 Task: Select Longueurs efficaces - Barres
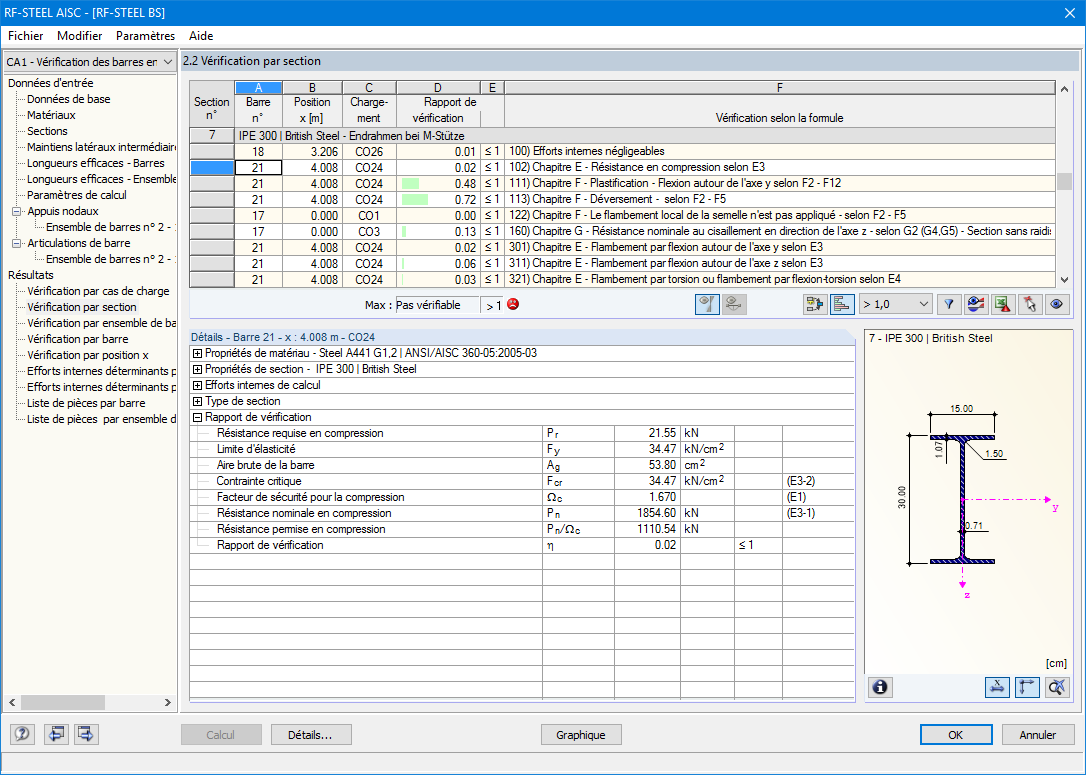pos(96,163)
